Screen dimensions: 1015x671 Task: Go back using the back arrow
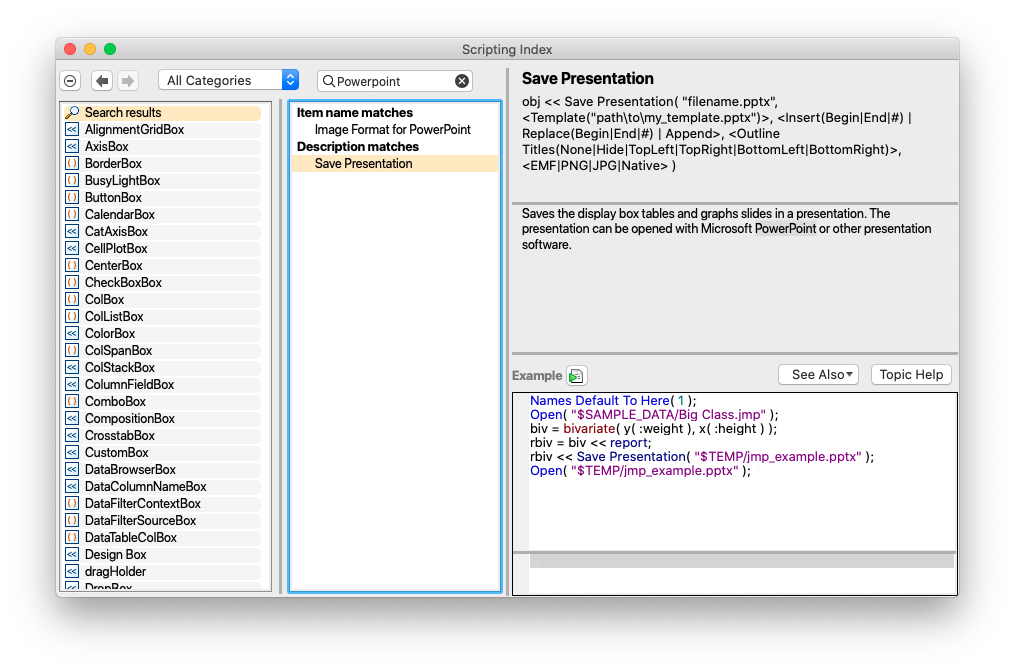[x=102, y=80]
